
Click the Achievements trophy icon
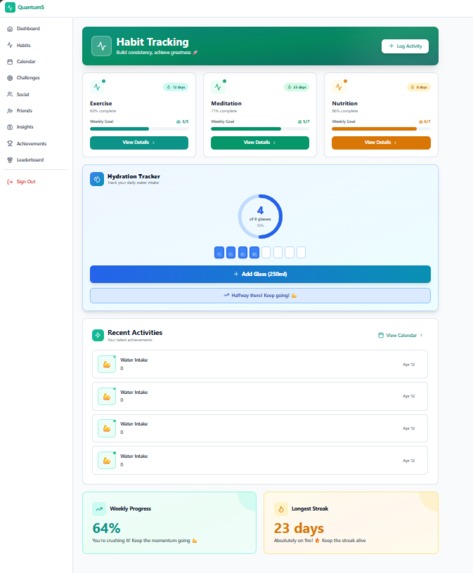point(10,144)
